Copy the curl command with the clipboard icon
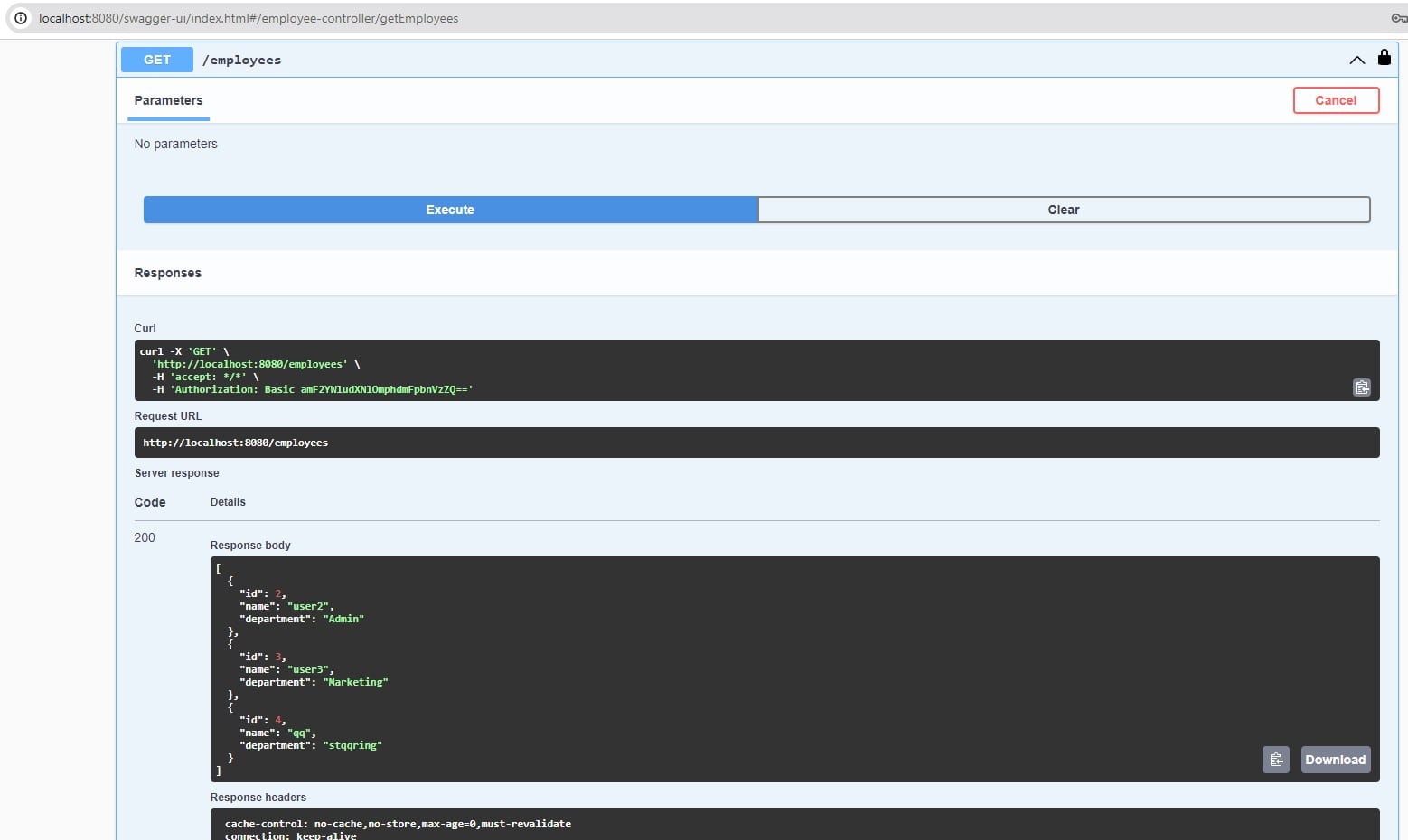 point(1362,387)
